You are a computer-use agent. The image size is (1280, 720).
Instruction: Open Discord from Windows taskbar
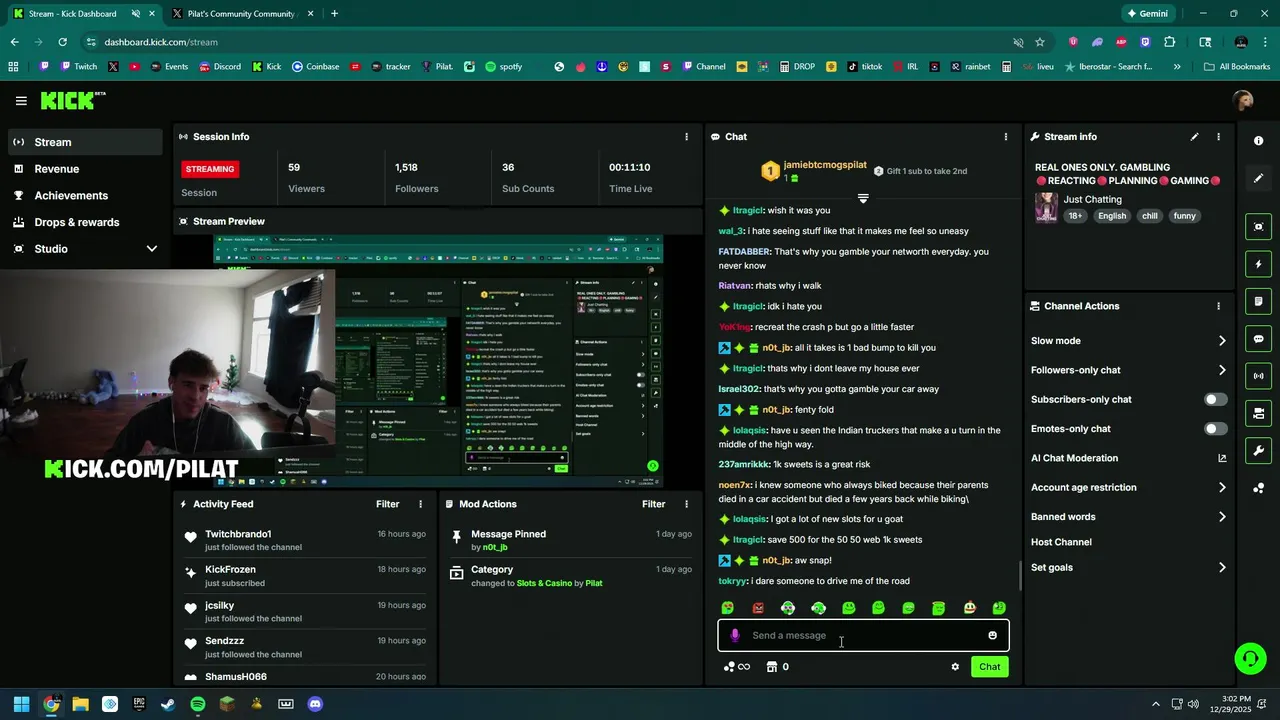(315, 704)
